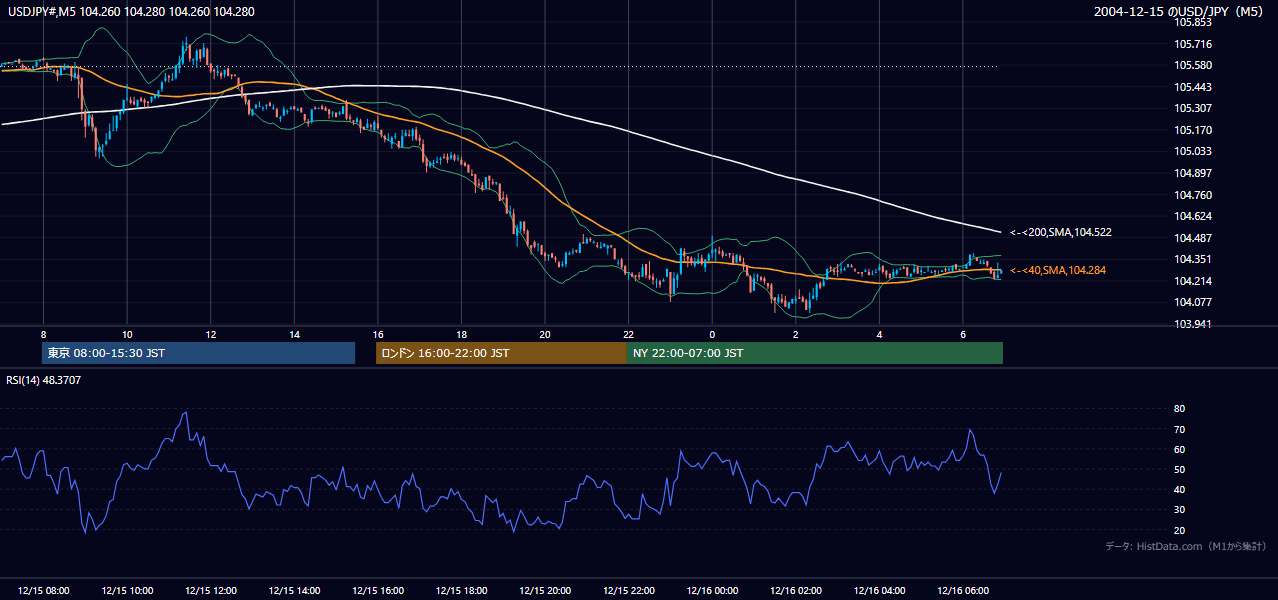This screenshot has width=1278, height=600.
Task: Click price axis value 104.077
Action: pos(1194,302)
